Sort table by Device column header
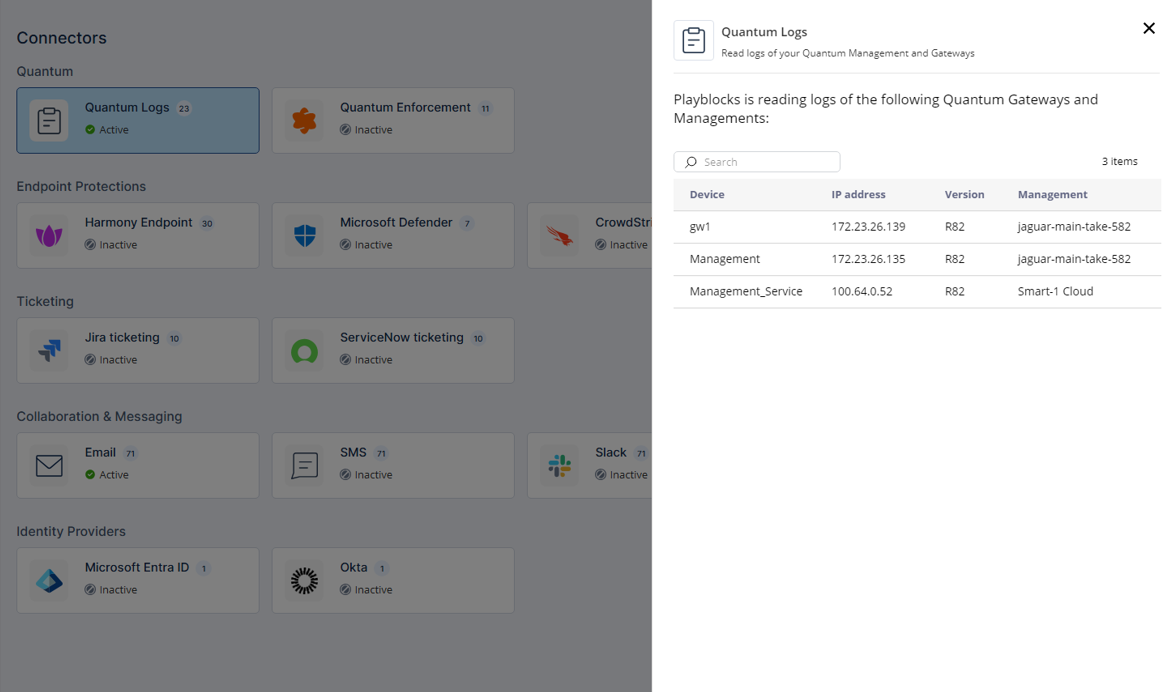The width and height of the screenshot is (1165, 692). coord(707,195)
